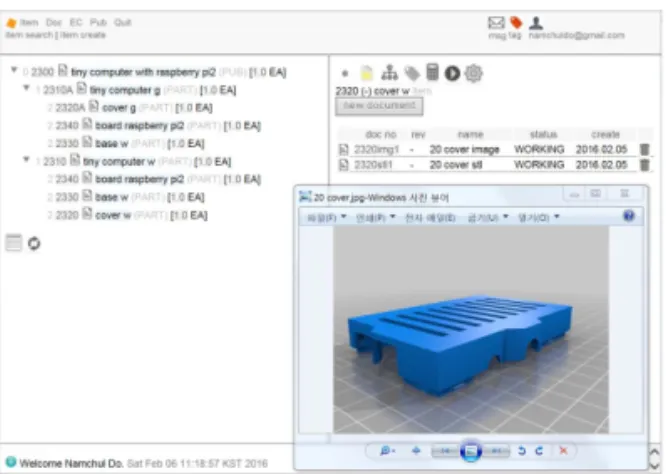The image size is (666, 474).
Task: Click the Quit menu item
Action: coord(122,23)
